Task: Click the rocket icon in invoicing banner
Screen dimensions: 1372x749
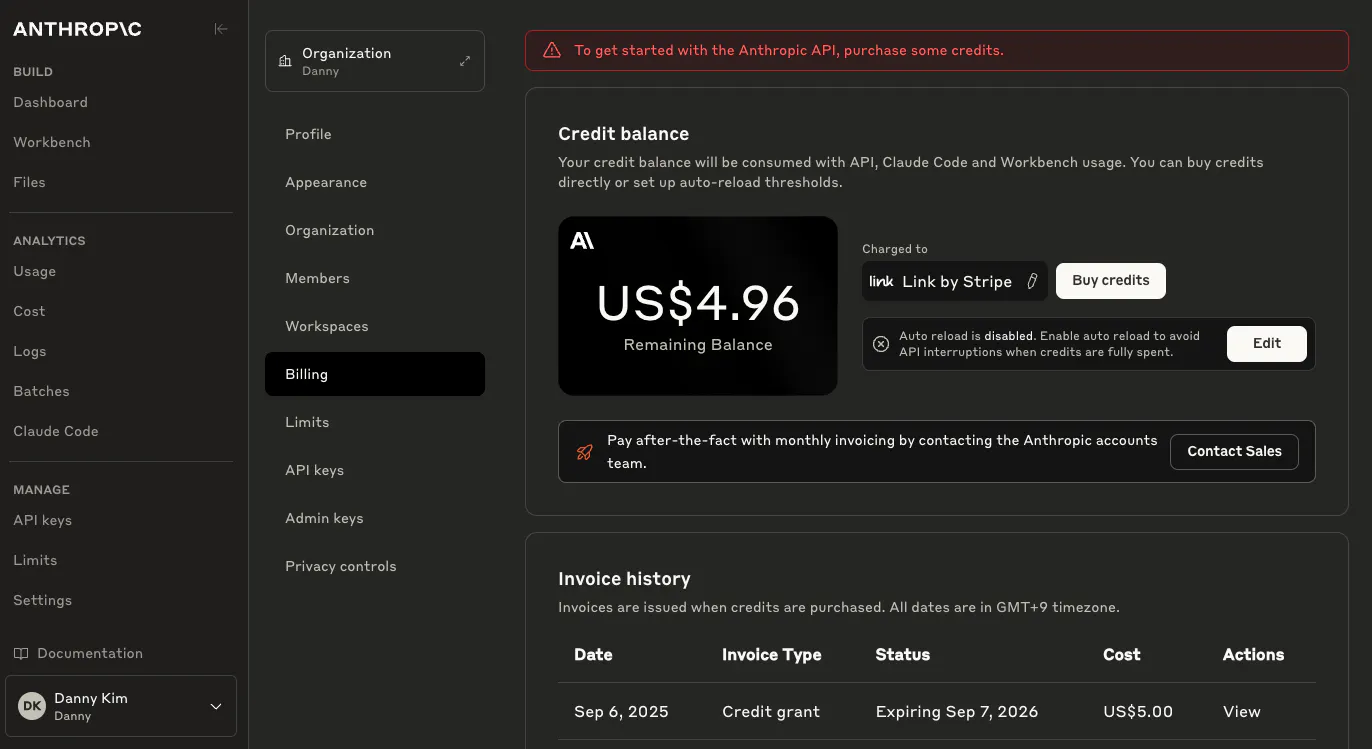Action: [x=585, y=452]
